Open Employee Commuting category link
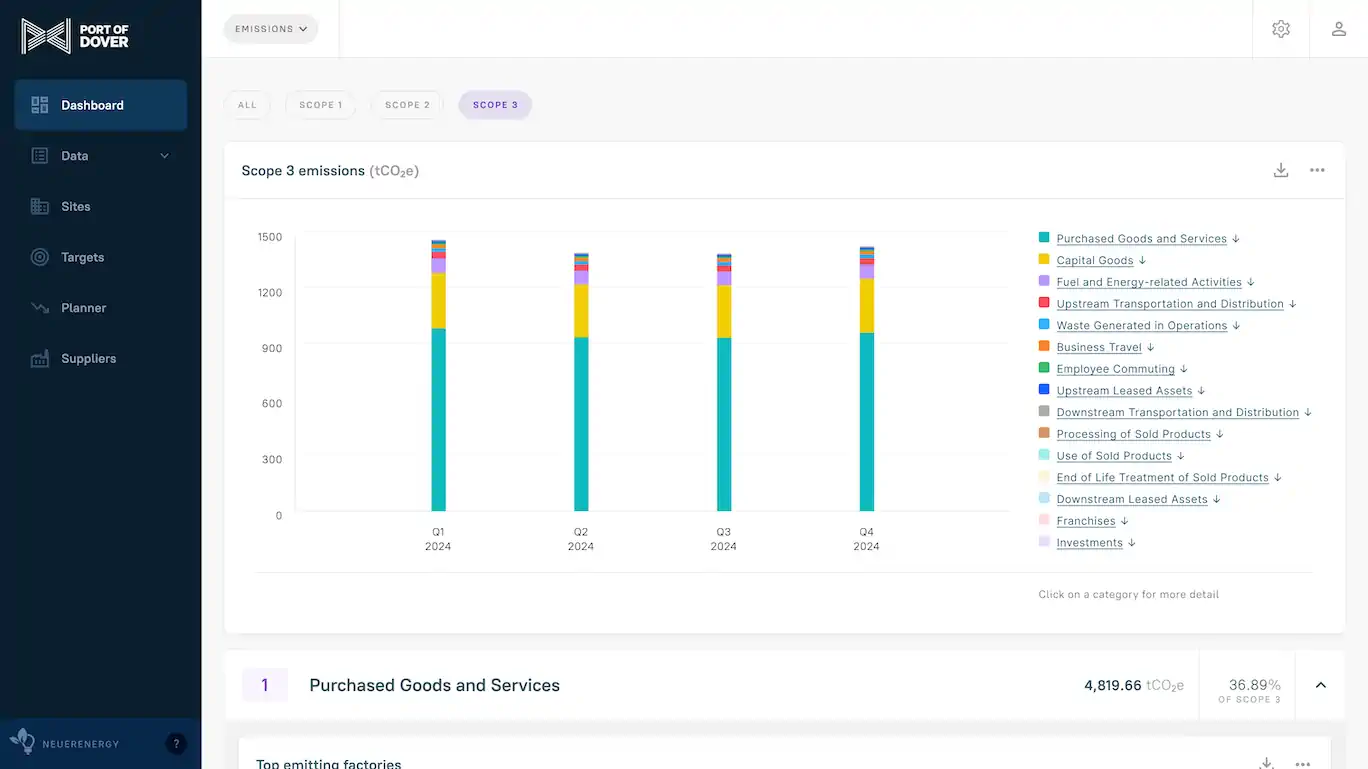The image size is (1368, 769). tap(1116, 369)
